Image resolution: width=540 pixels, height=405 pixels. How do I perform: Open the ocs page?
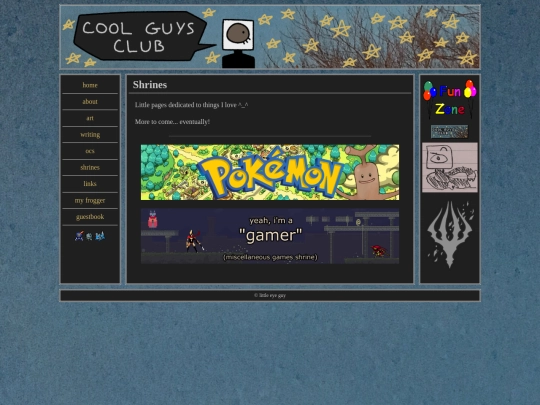[x=90, y=151]
